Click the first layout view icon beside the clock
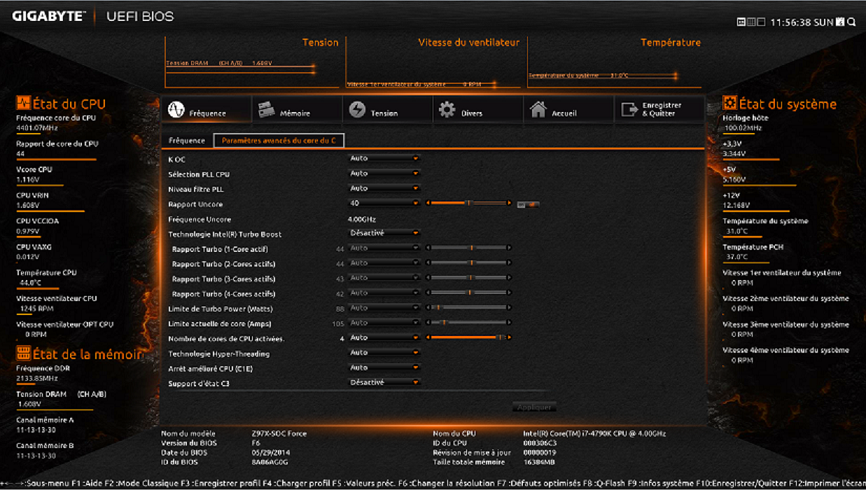866x490 pixels. [741, 22]
